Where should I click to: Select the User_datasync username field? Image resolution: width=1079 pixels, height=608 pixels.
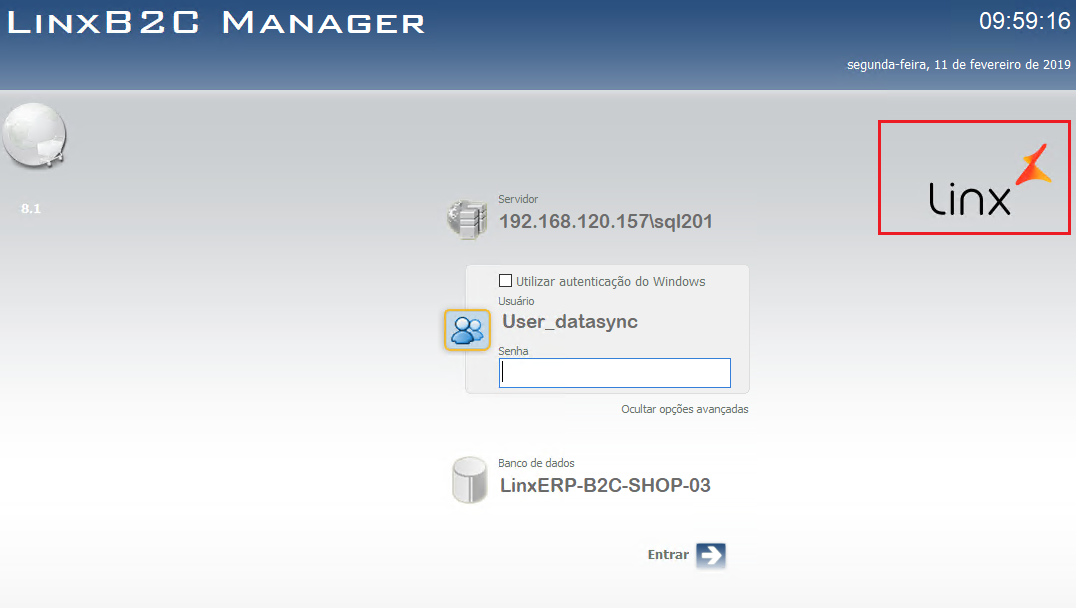pos(570,322)
